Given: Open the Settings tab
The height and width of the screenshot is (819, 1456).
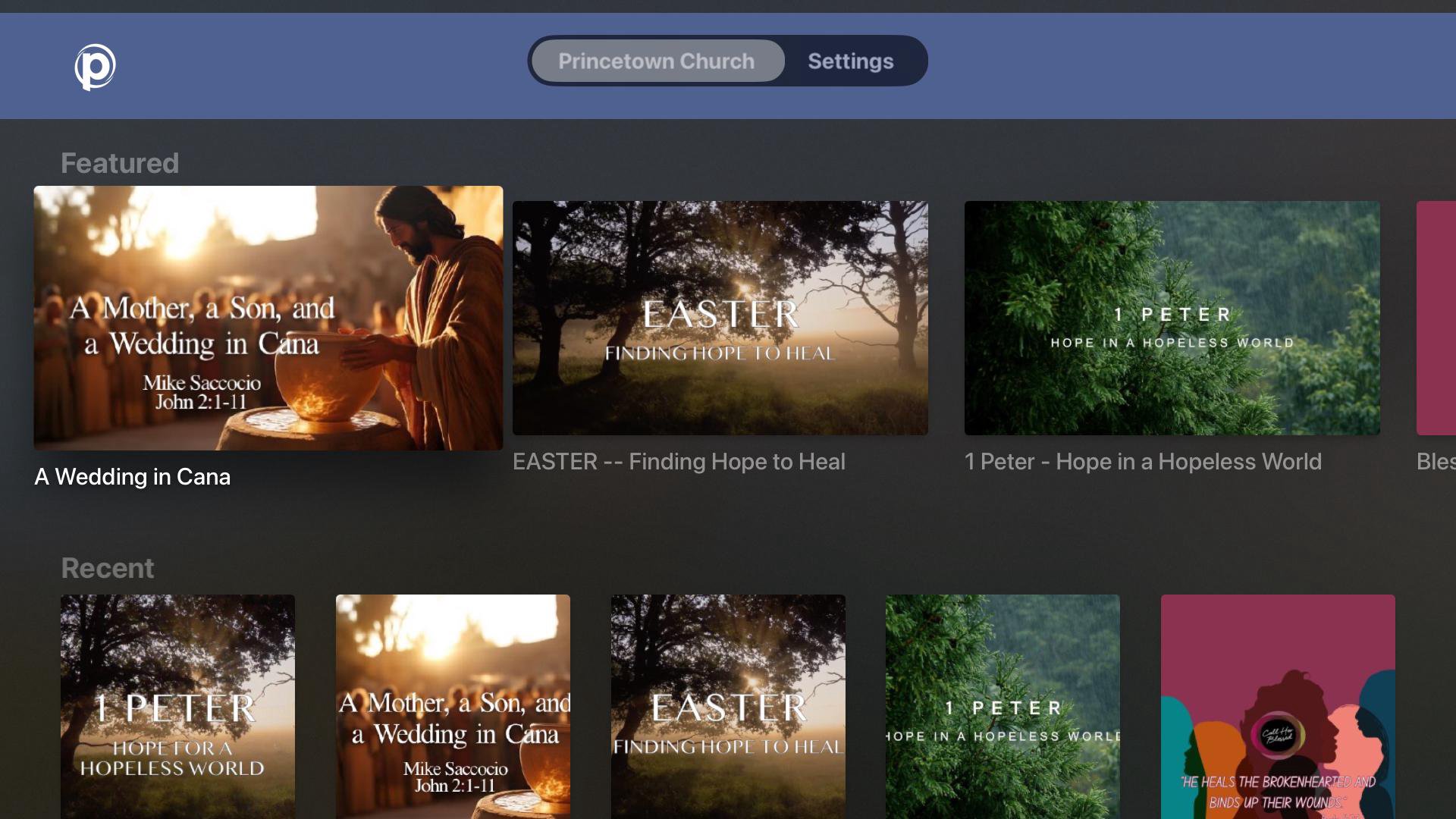Looking at the screenshot, I should click(850, 61).
